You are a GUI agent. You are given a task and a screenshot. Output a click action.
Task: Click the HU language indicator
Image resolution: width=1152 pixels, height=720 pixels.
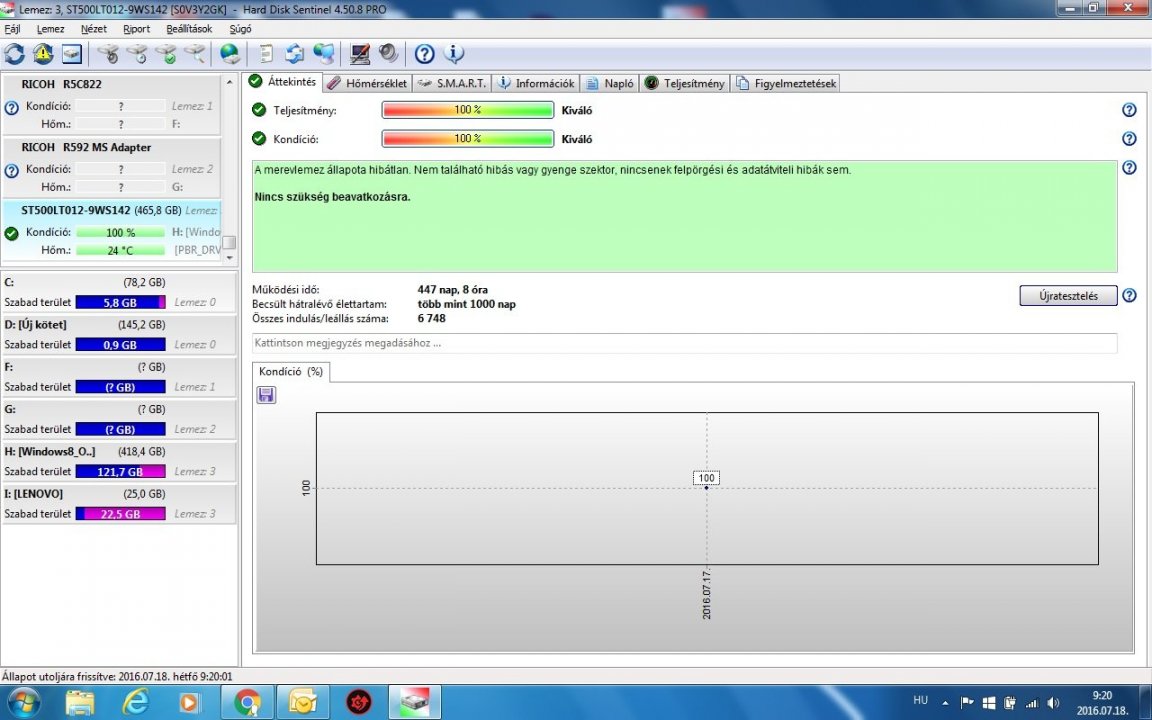pyautogui.click(x=921, y=700)
